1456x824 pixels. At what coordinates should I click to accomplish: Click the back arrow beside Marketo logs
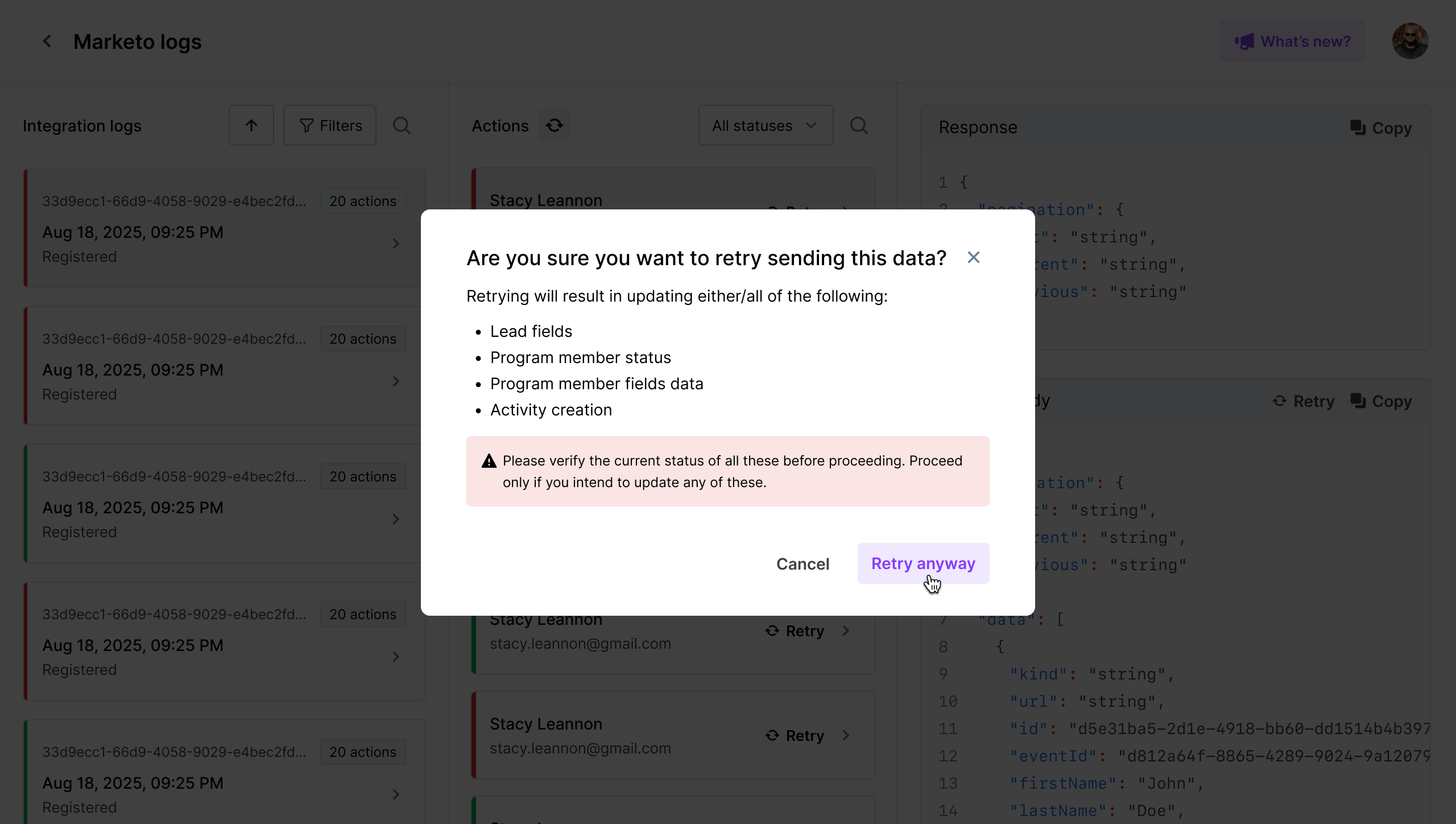47,42
